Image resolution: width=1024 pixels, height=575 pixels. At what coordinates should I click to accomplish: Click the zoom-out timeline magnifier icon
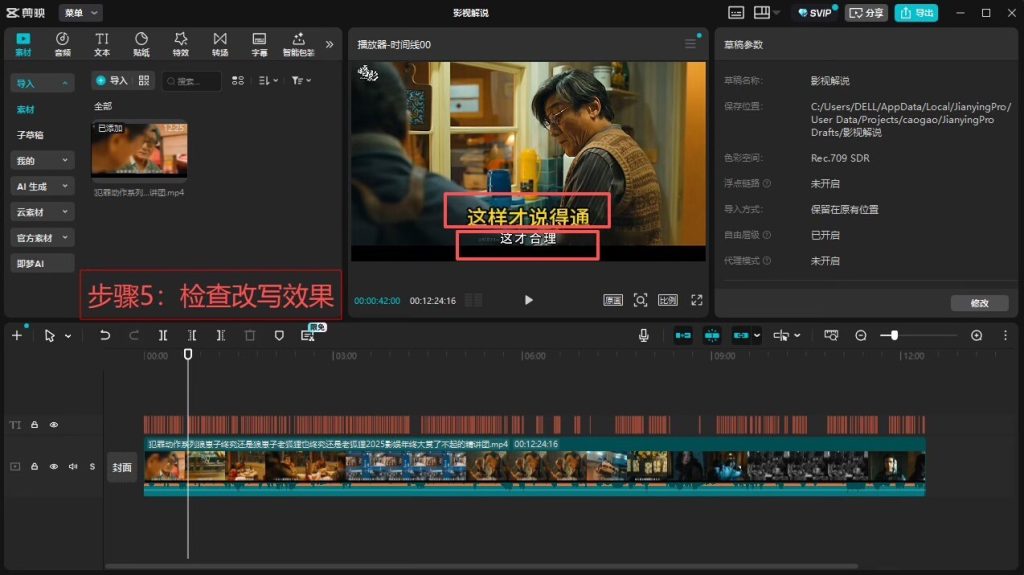(861, 335)
